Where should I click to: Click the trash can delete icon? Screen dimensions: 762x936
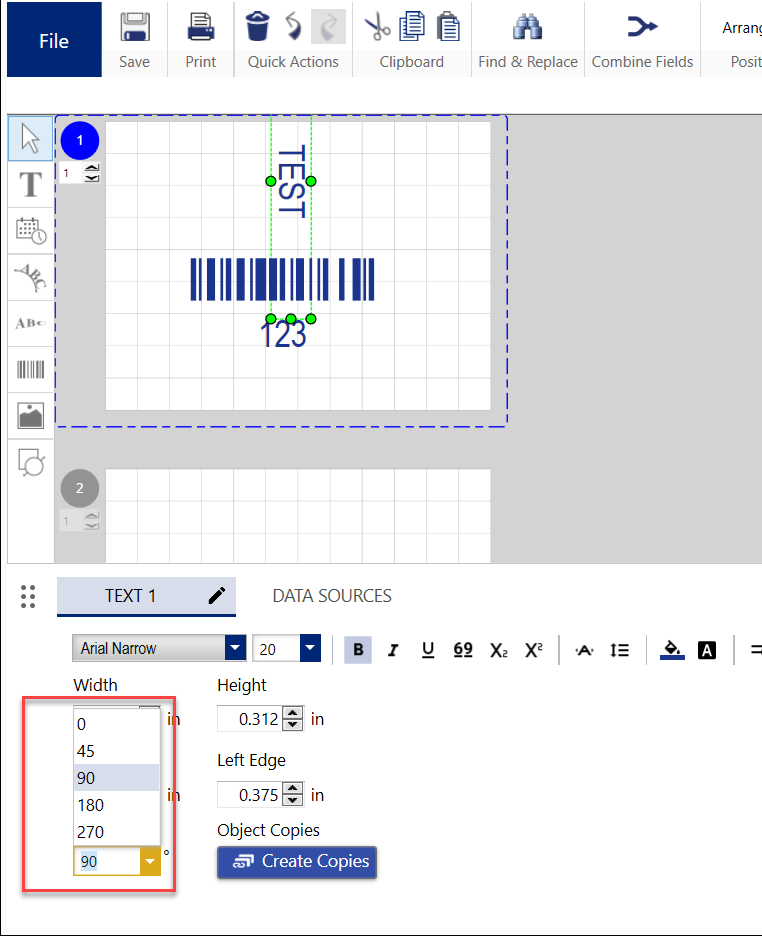click(x=258, y=26)
